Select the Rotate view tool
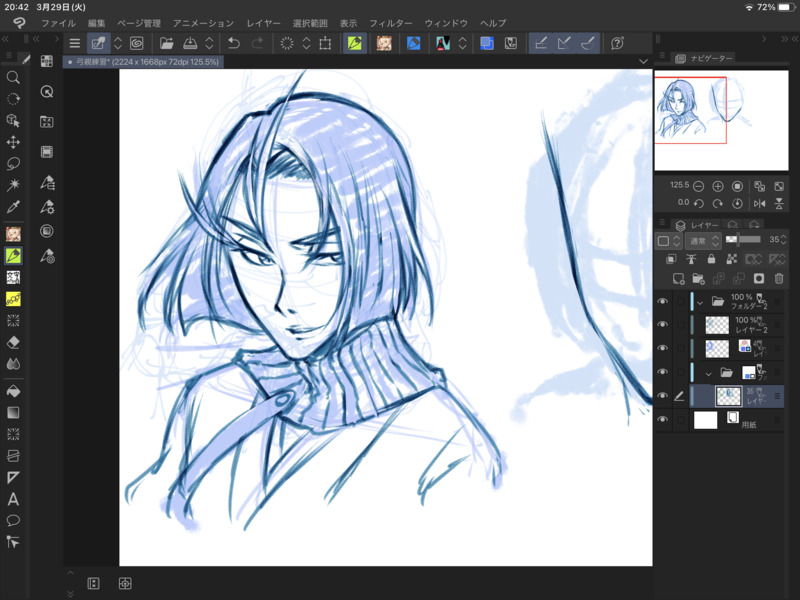Screen dimensions: 800x600 click(x=13, y=99)
